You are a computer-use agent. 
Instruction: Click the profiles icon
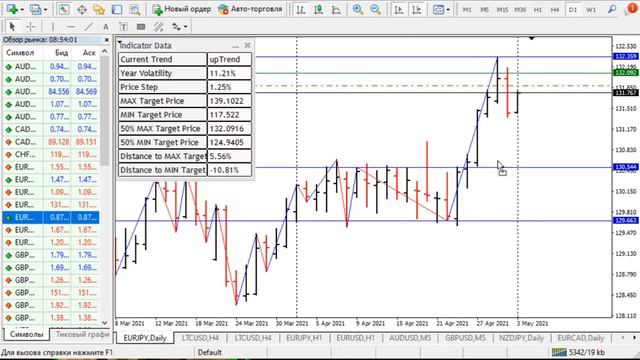click(x=35, y=9)
